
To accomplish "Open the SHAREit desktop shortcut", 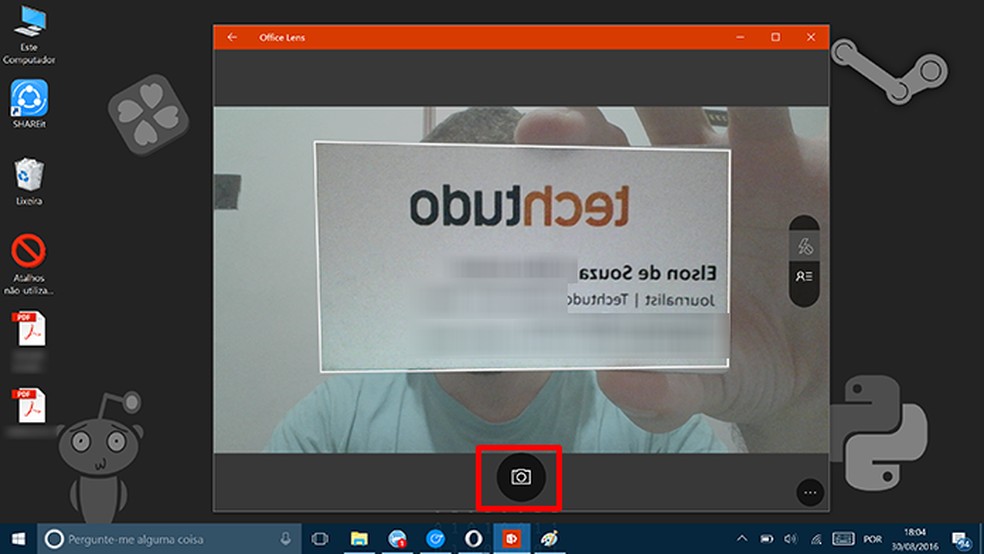I will click(x=29, y=104).
